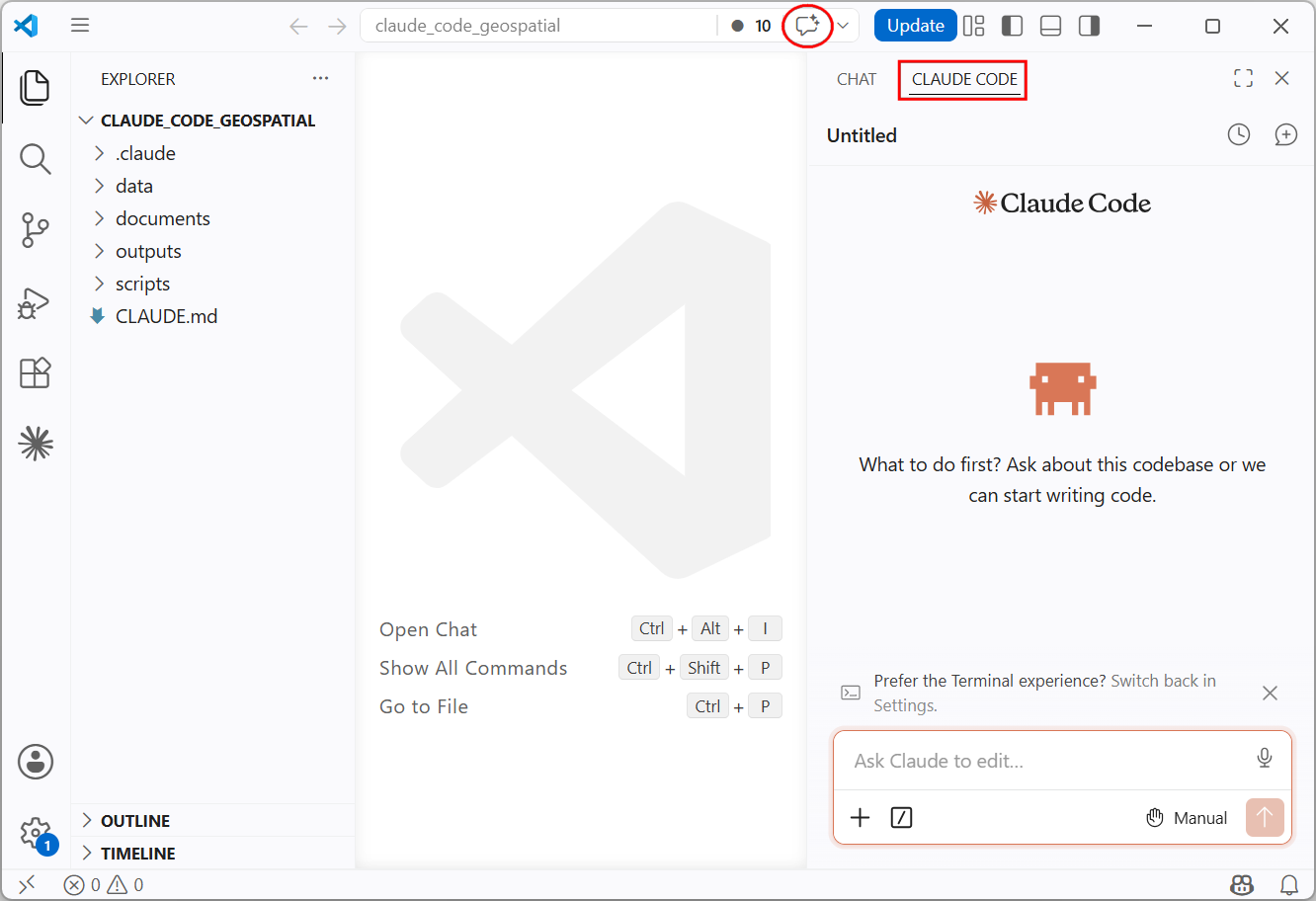This screenshot has height=901, width=1316.
Task: Open the Accounts menu icon
Action: point(36,762)
